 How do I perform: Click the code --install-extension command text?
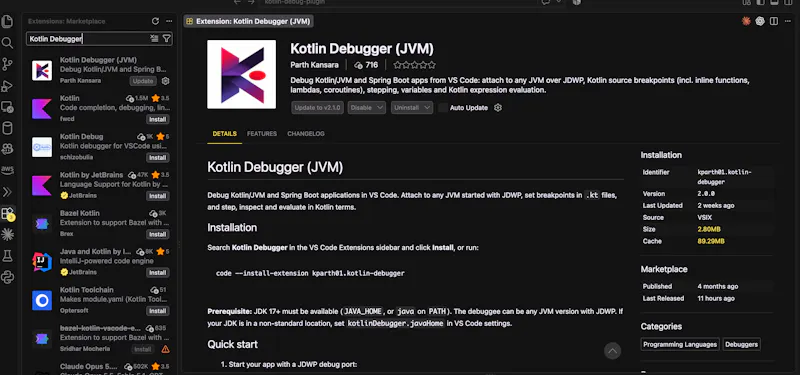(x=310, y=273)
